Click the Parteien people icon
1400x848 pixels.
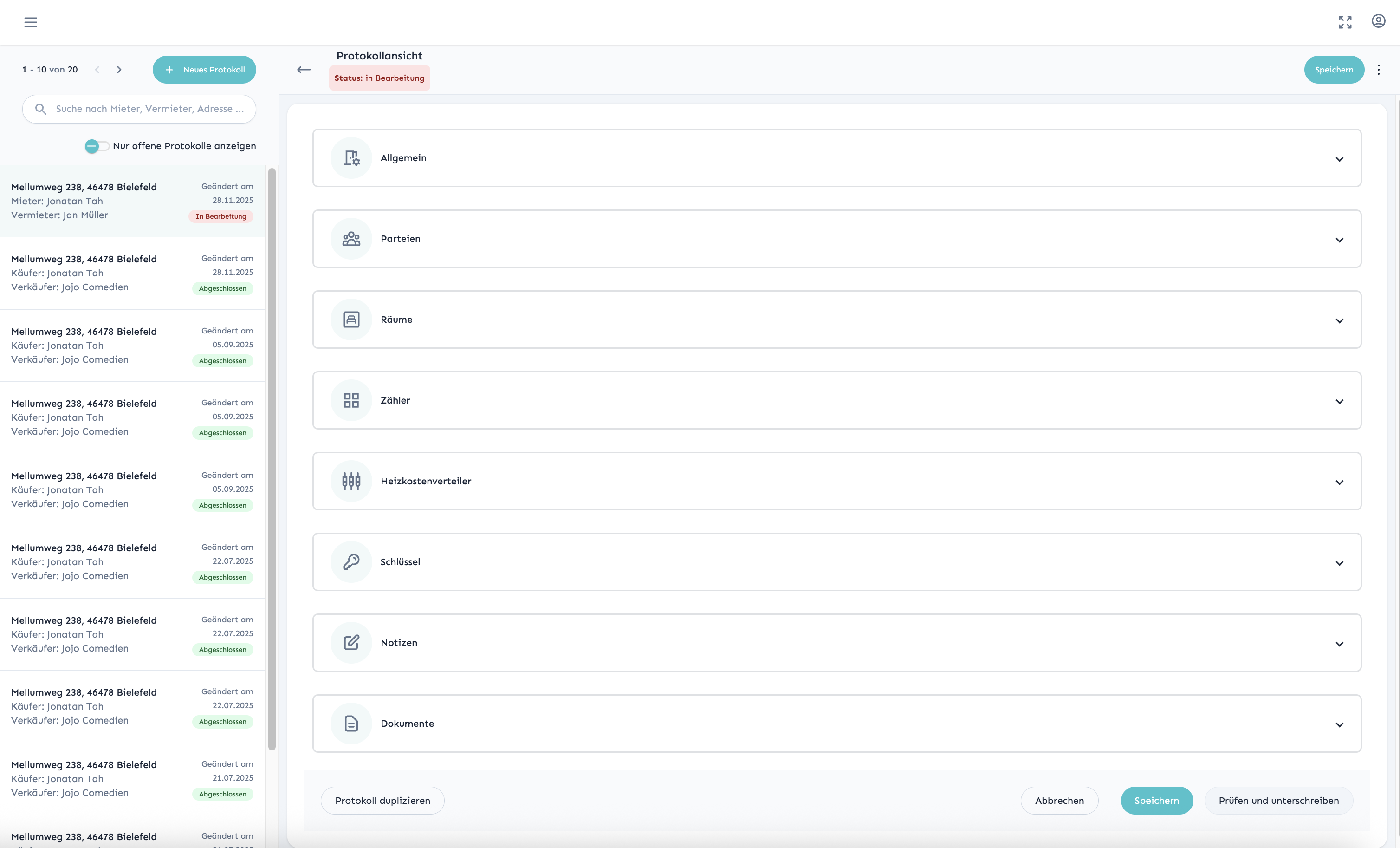click(350, 239)
